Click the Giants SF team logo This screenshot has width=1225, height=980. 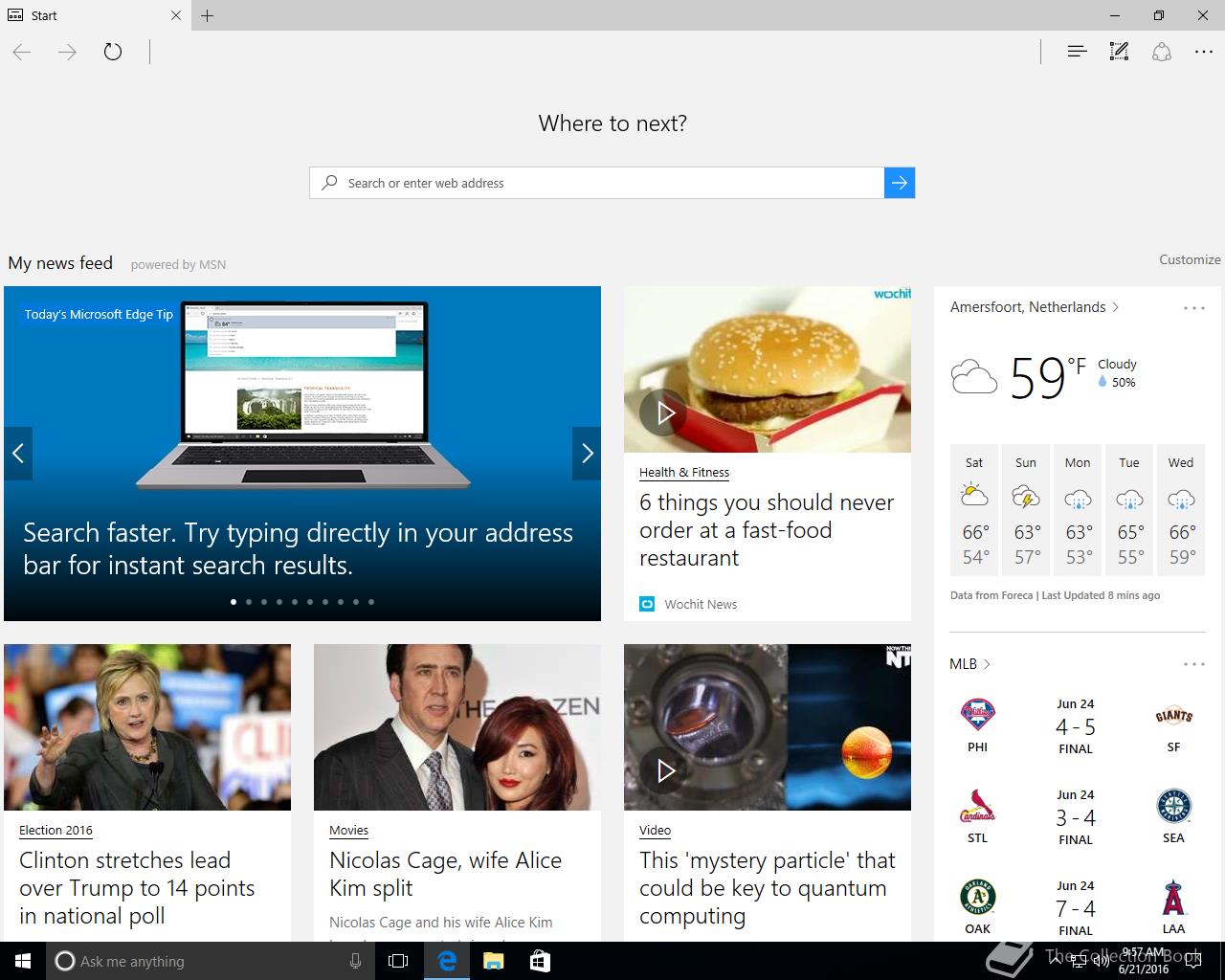(x=1173, y=716)
